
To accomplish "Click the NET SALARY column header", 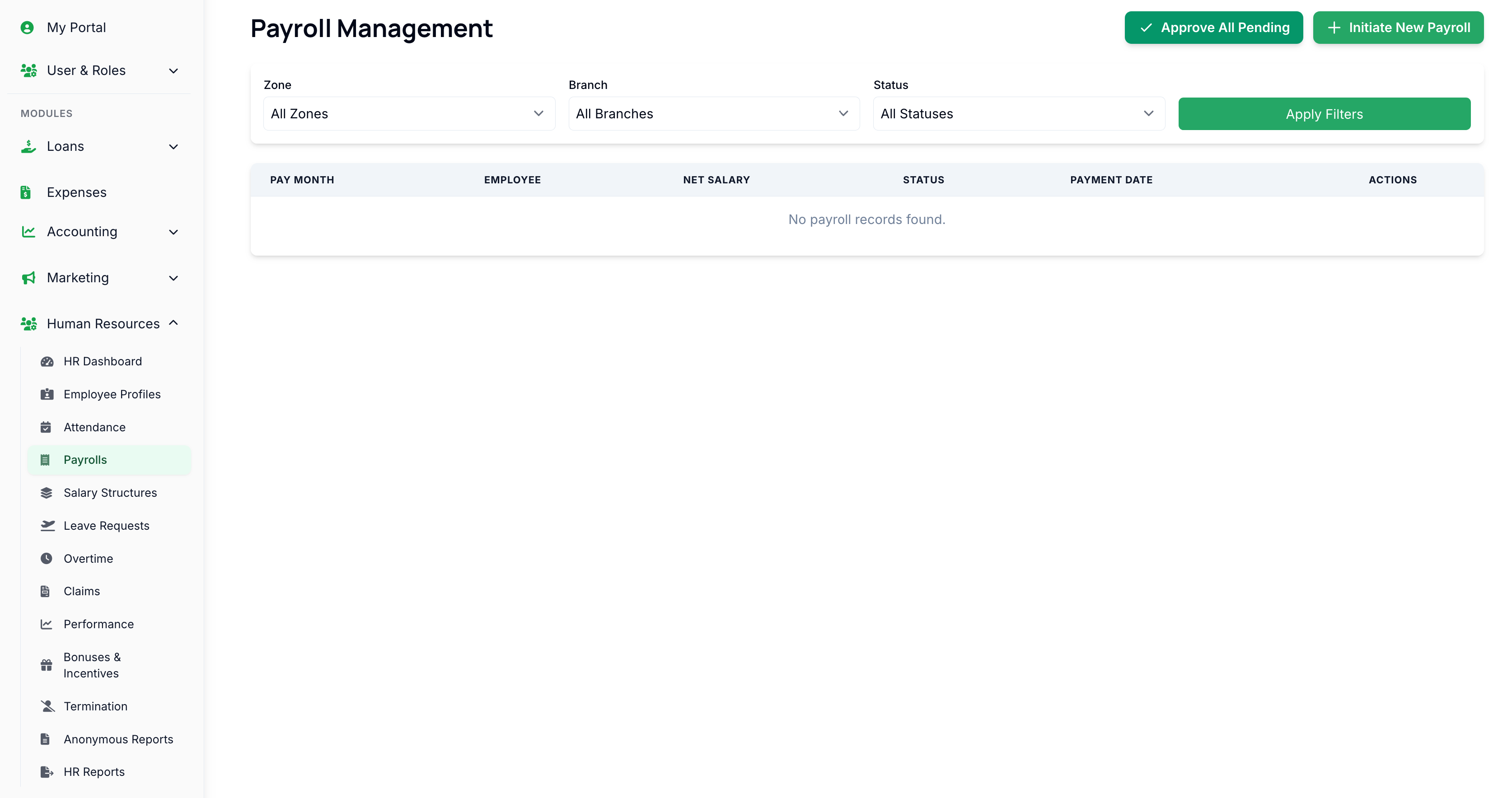I will pos(716,180).
